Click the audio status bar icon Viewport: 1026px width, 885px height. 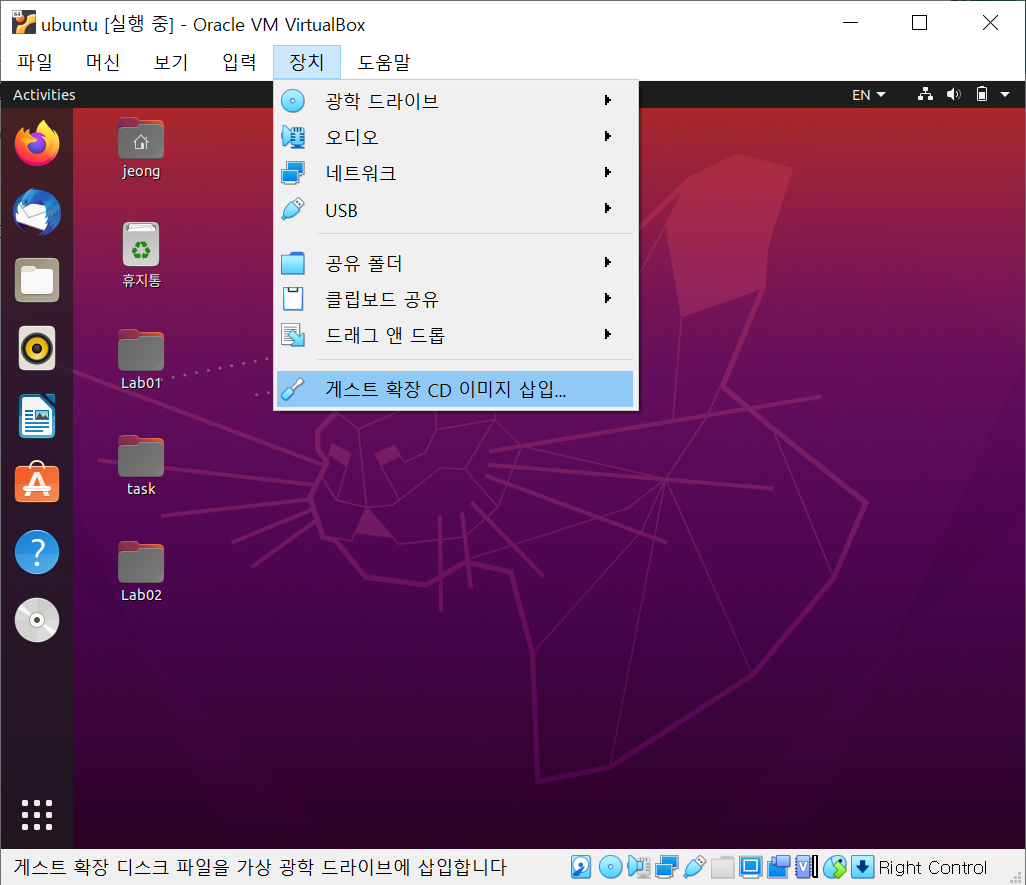(x=639, y=867)
